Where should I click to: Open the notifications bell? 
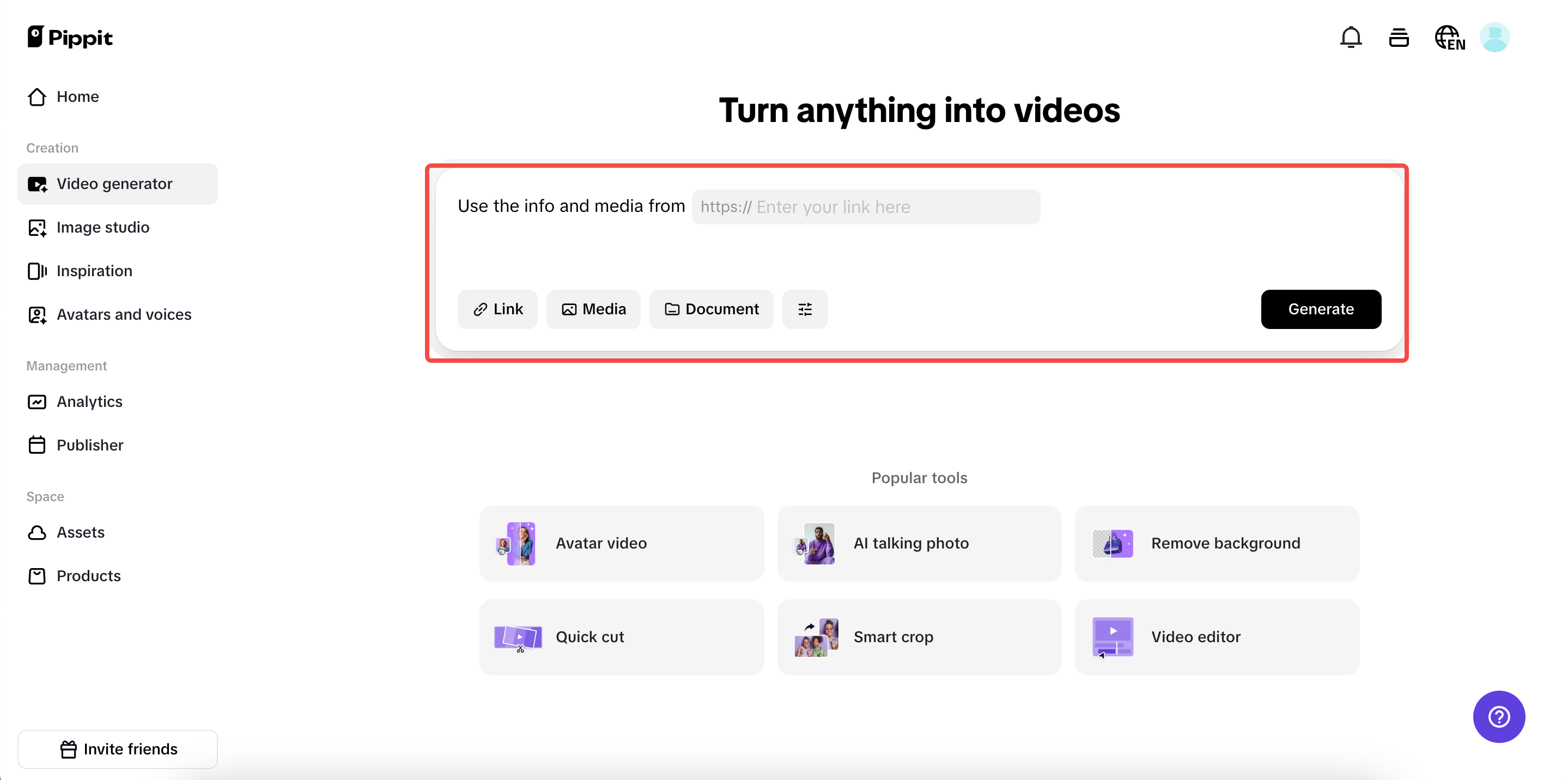tap(1351, 37)
